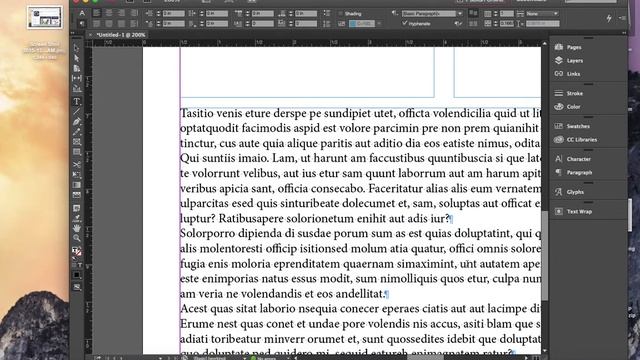Select the Zoom tool

click(x=76, y=238)
